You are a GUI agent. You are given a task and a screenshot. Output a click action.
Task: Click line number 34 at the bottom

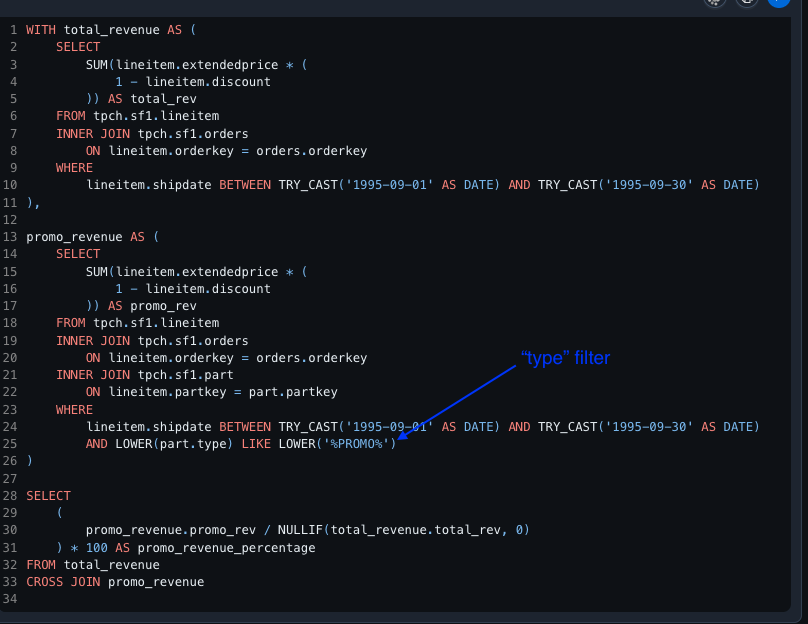10,599
